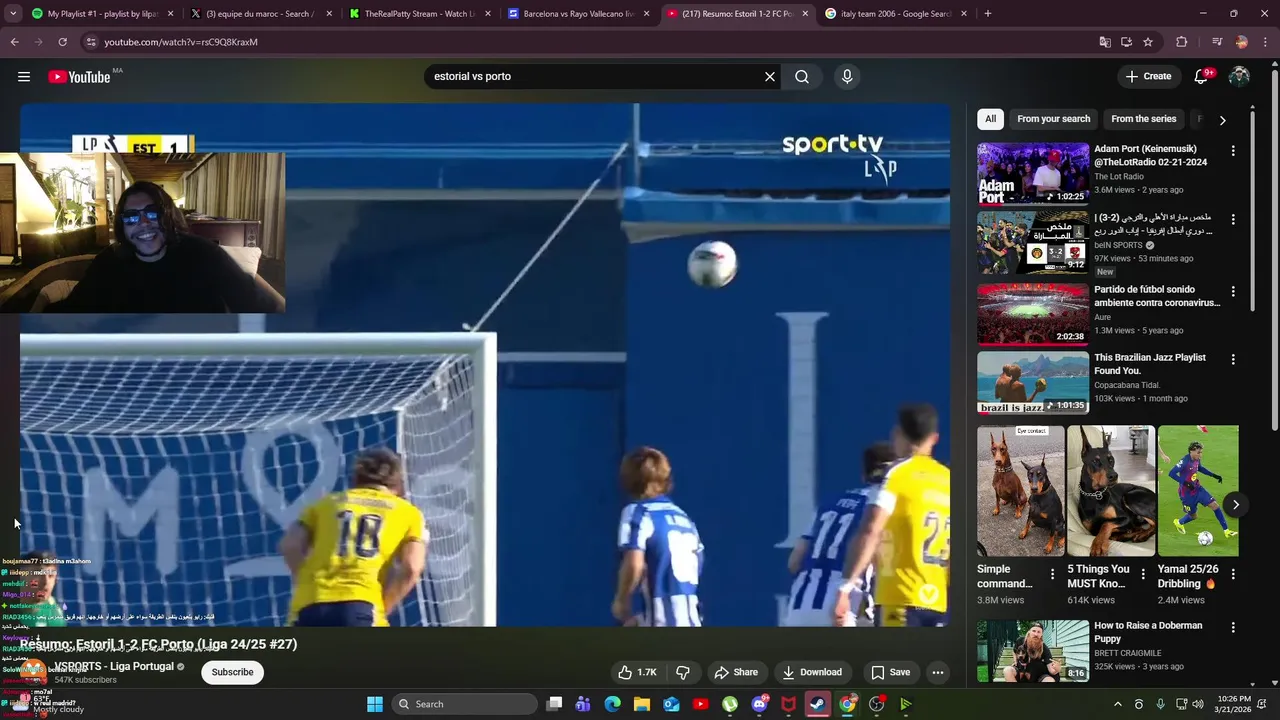Viewport: 1280px width, 720px height.
Task: Open a new browser tab
Action: 987,14
